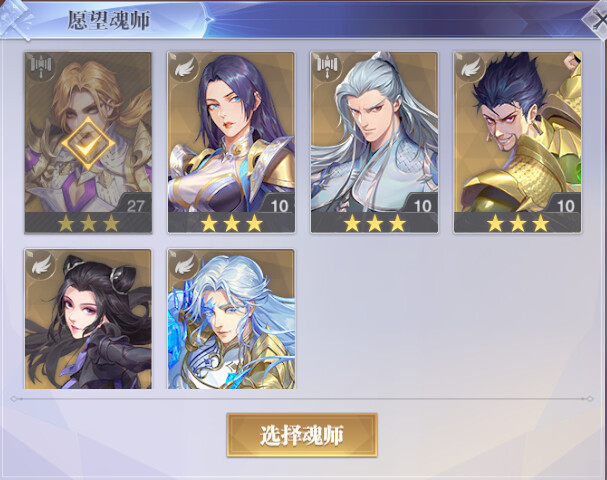Click three-star rating of purple-haired hero
607x480 pixels.
click(231, 223)
